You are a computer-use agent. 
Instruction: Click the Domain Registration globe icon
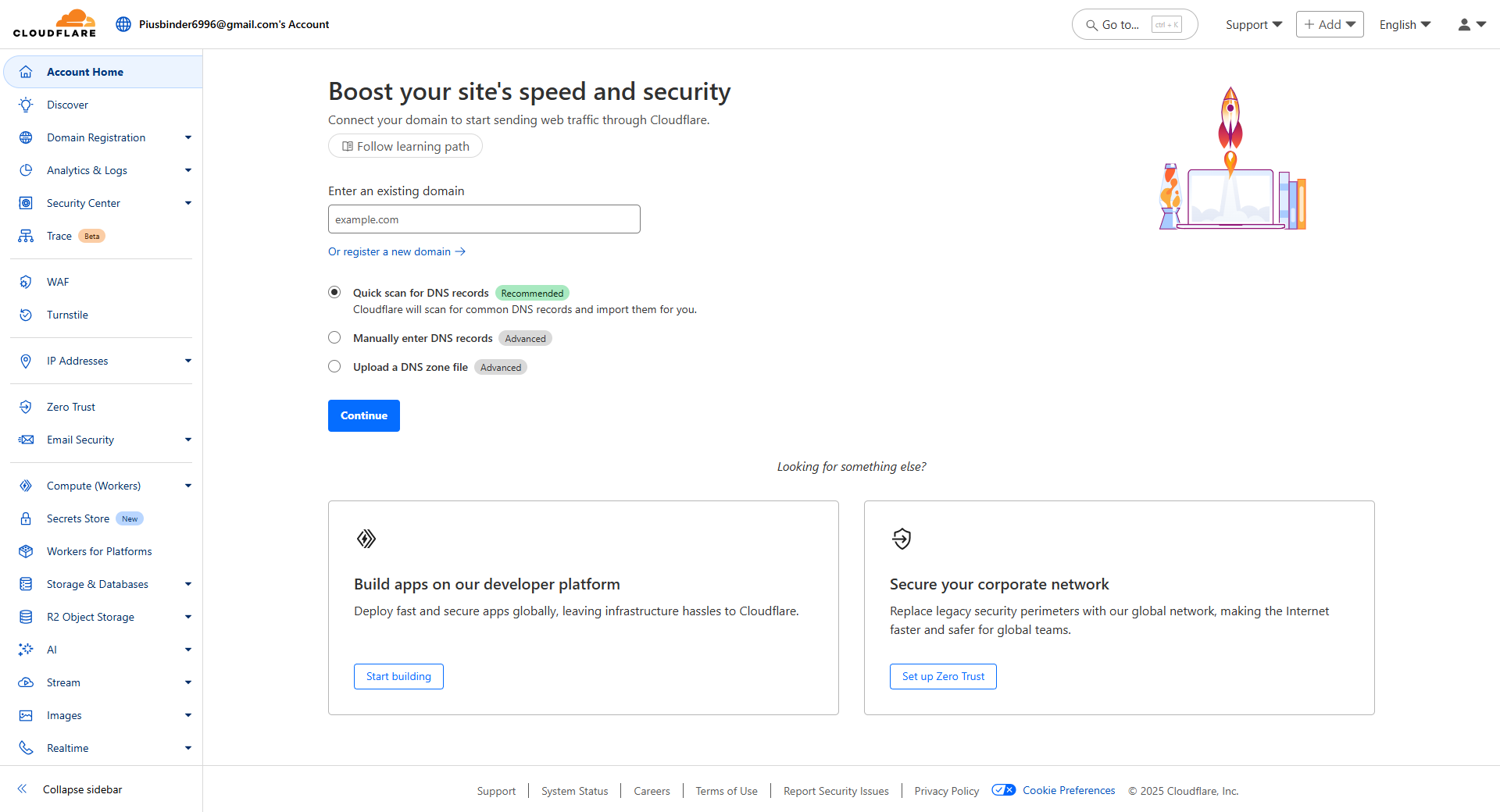[26, 137]
